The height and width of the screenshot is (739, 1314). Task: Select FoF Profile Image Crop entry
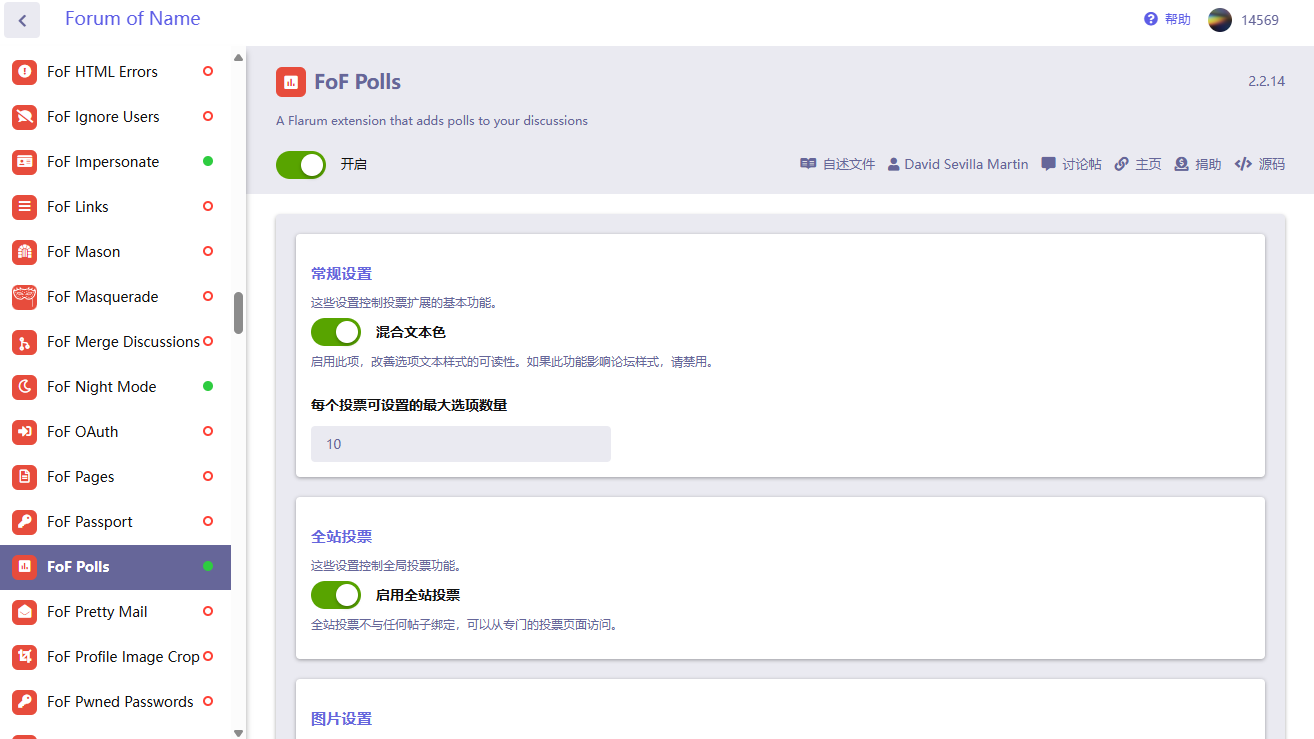coord(115,657)
